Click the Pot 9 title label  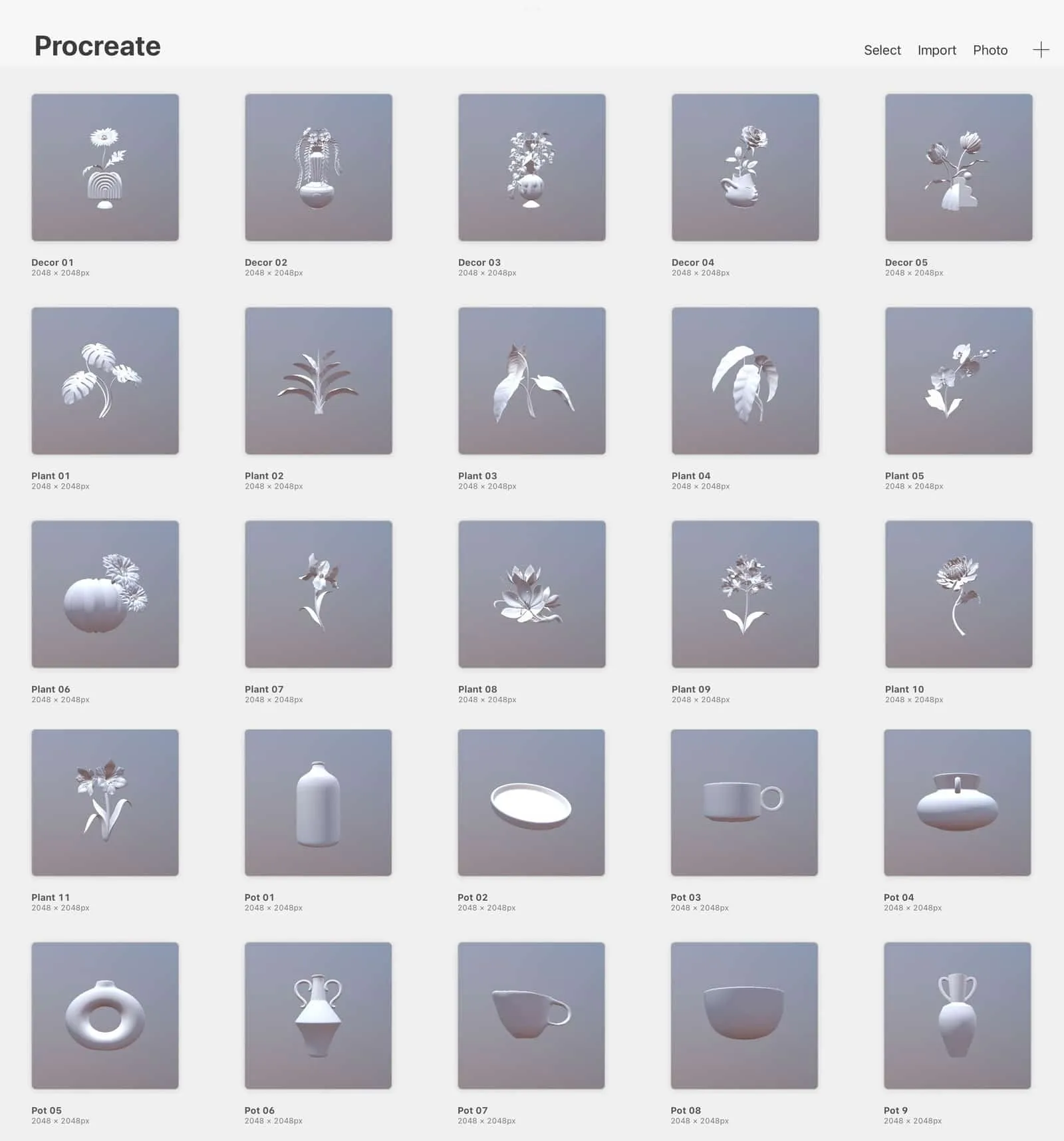click(x=896, y=1110)
